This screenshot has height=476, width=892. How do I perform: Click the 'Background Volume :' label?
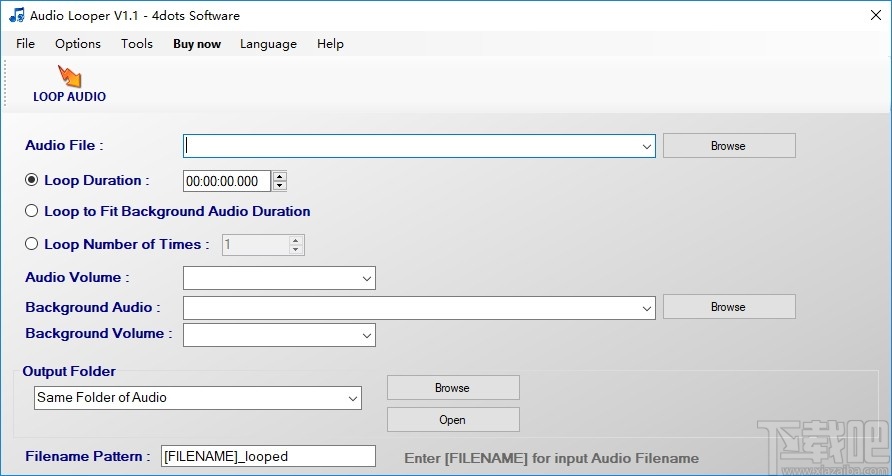(x=98, y=333)
